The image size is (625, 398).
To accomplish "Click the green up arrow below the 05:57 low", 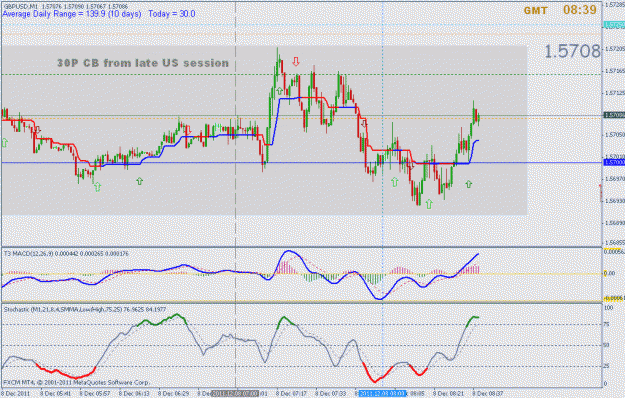I will click(97, 186).
